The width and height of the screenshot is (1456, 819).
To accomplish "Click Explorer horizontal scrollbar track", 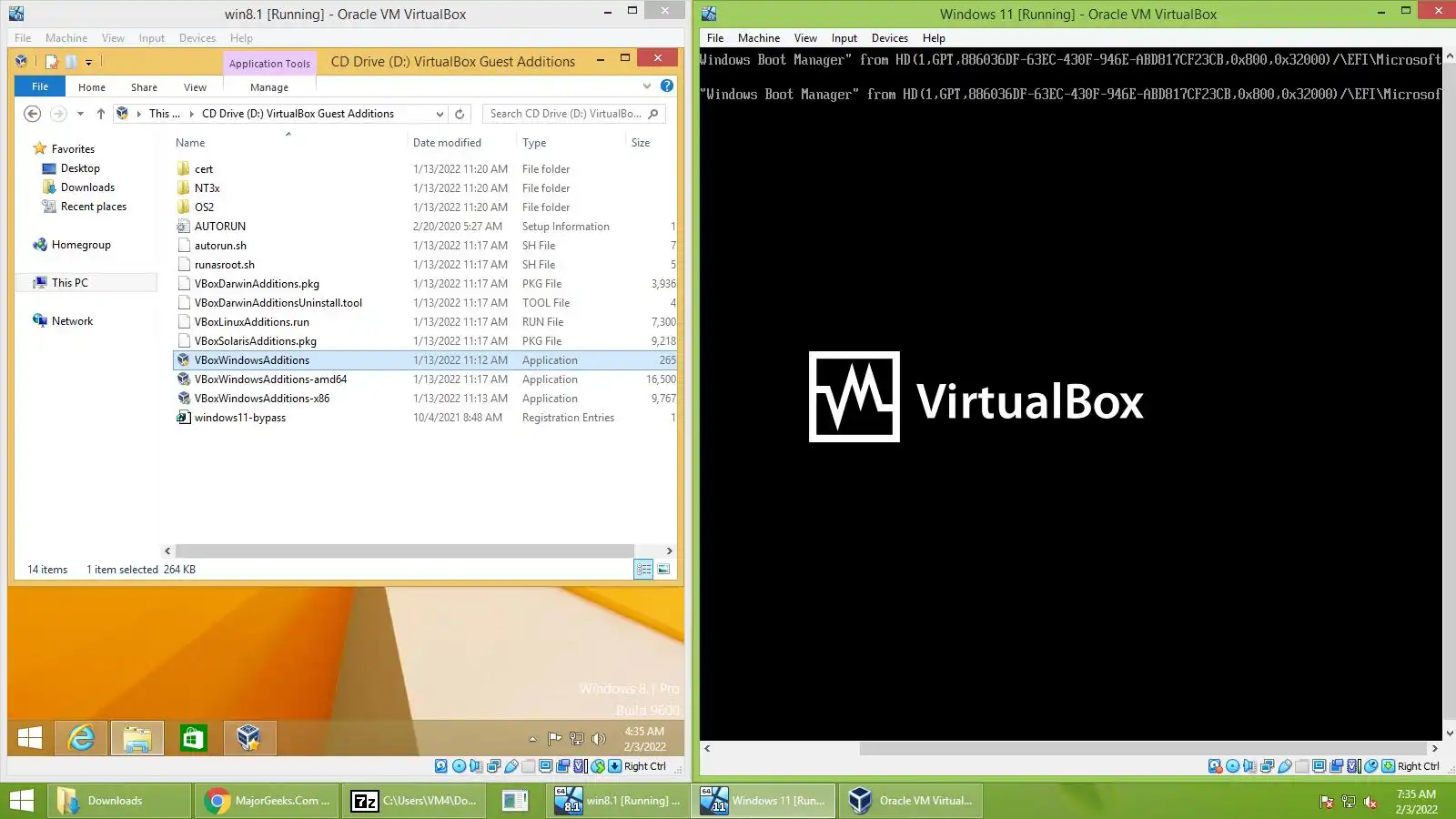I will pyautogui.click(x=405, y=551).
